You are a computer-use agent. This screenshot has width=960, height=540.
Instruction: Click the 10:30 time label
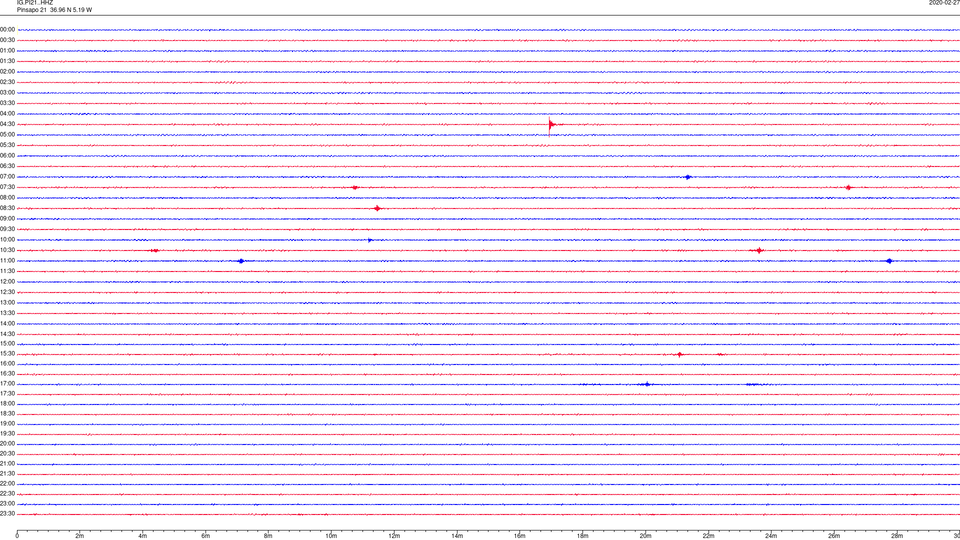[x=7, y=250]
